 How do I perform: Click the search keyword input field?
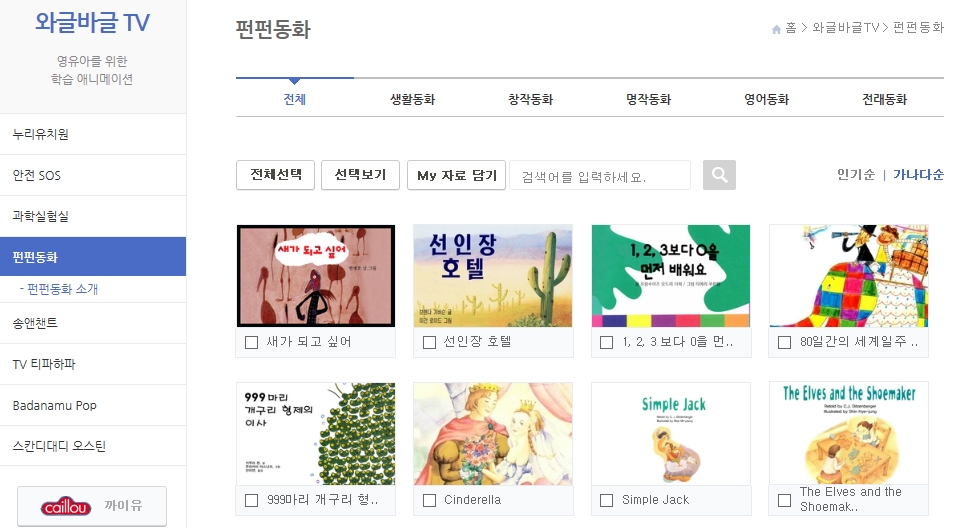(x=600, y=176)
